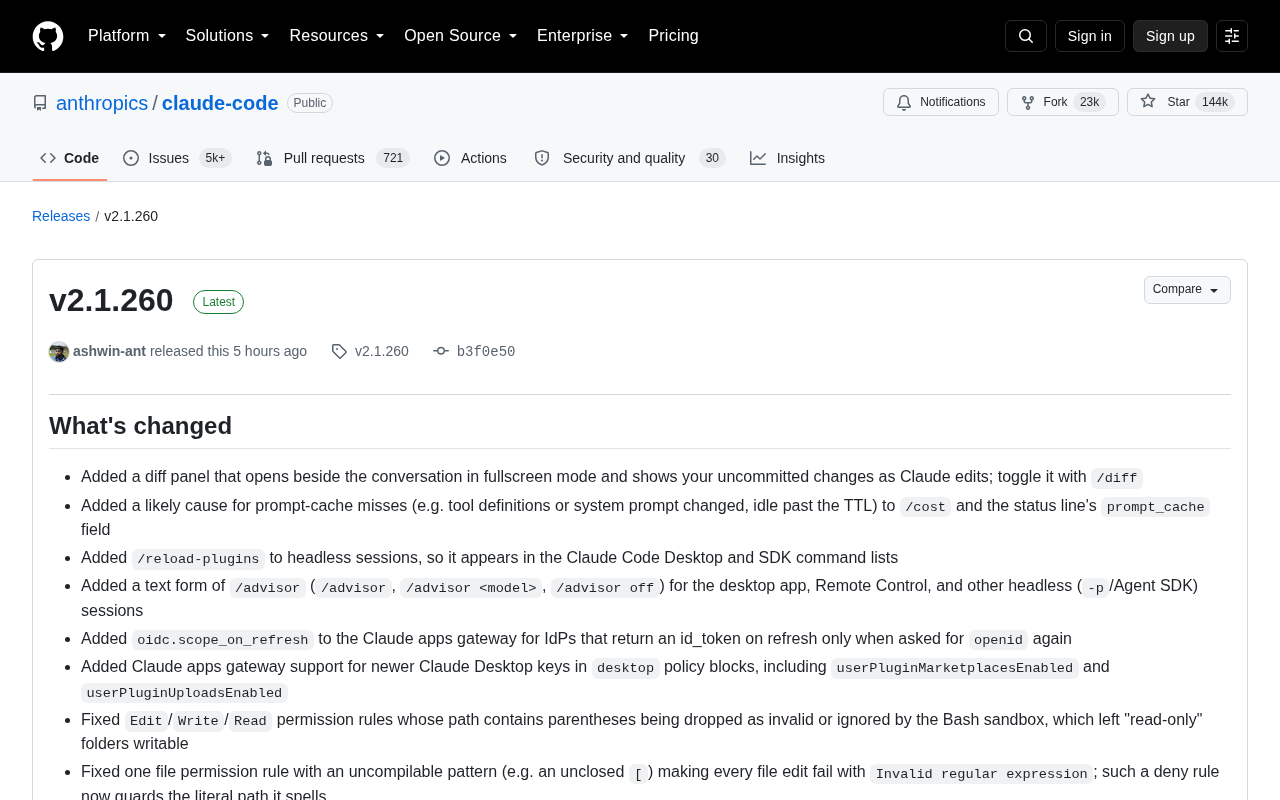Click the 721 pull requests counter
Image resolution: width=1280 pixels, height=800 pixels.
[393, 158]
